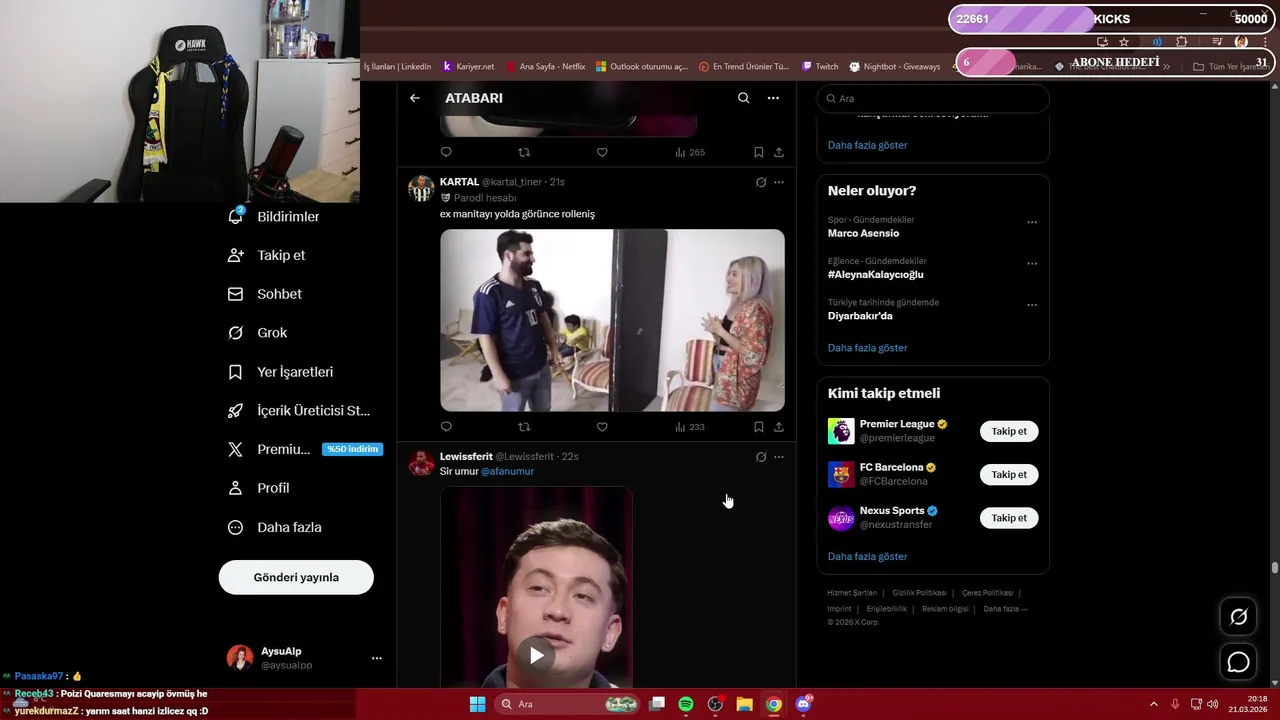Open more menu on Lewissferit post
The image size is (1280, 720).
[779, 457]
